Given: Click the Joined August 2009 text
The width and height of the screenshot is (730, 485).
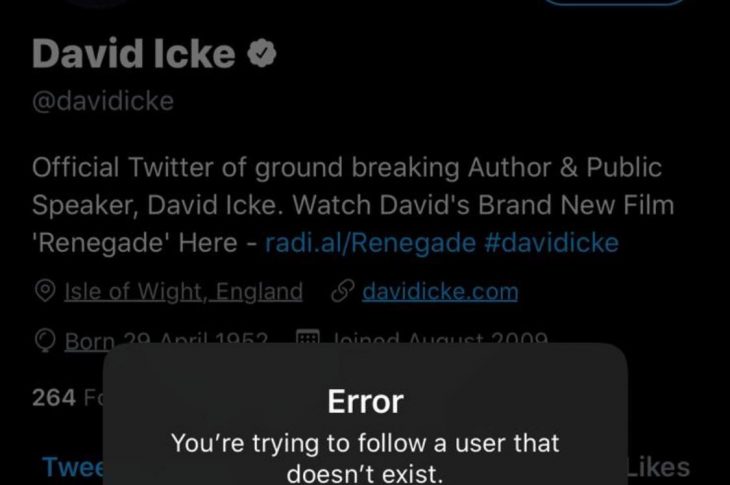Looking at the screenshot, I should pos(440,338).
